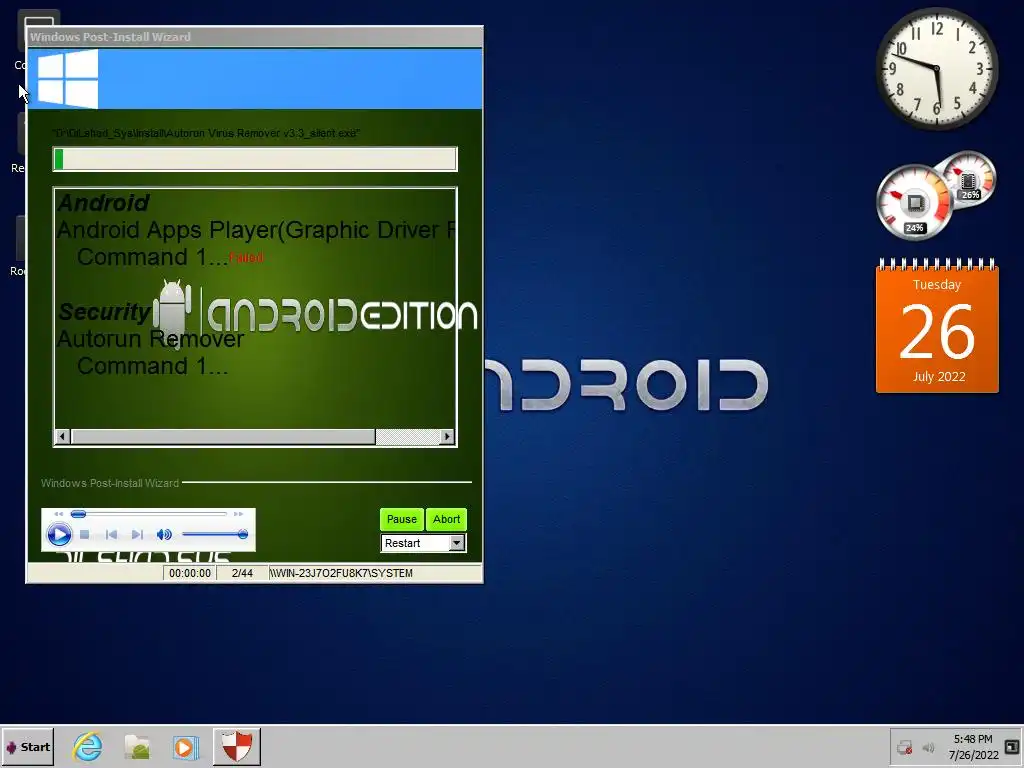This screenshot has height=768, width=1024.
Task: Skip to next track in media player
Action: [x=136, y=534]
